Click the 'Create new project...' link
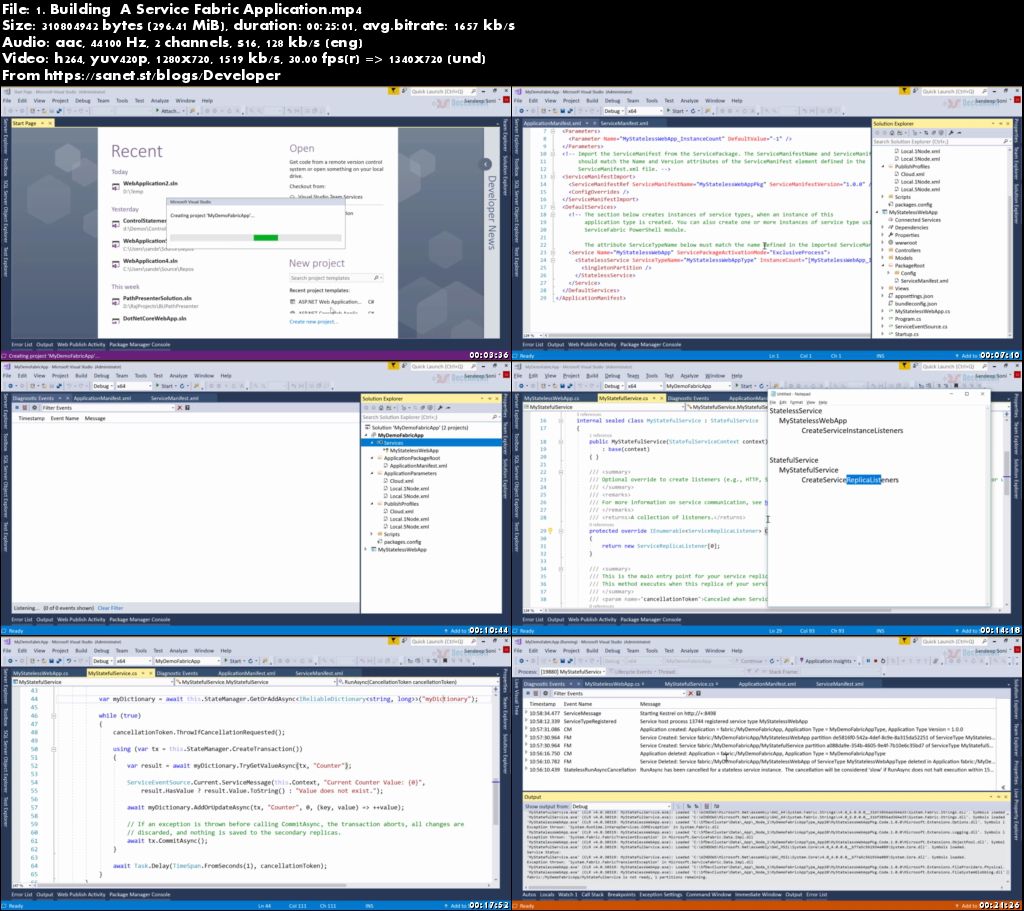This screenshot has height=911, width=1024. tap(313, 321)
